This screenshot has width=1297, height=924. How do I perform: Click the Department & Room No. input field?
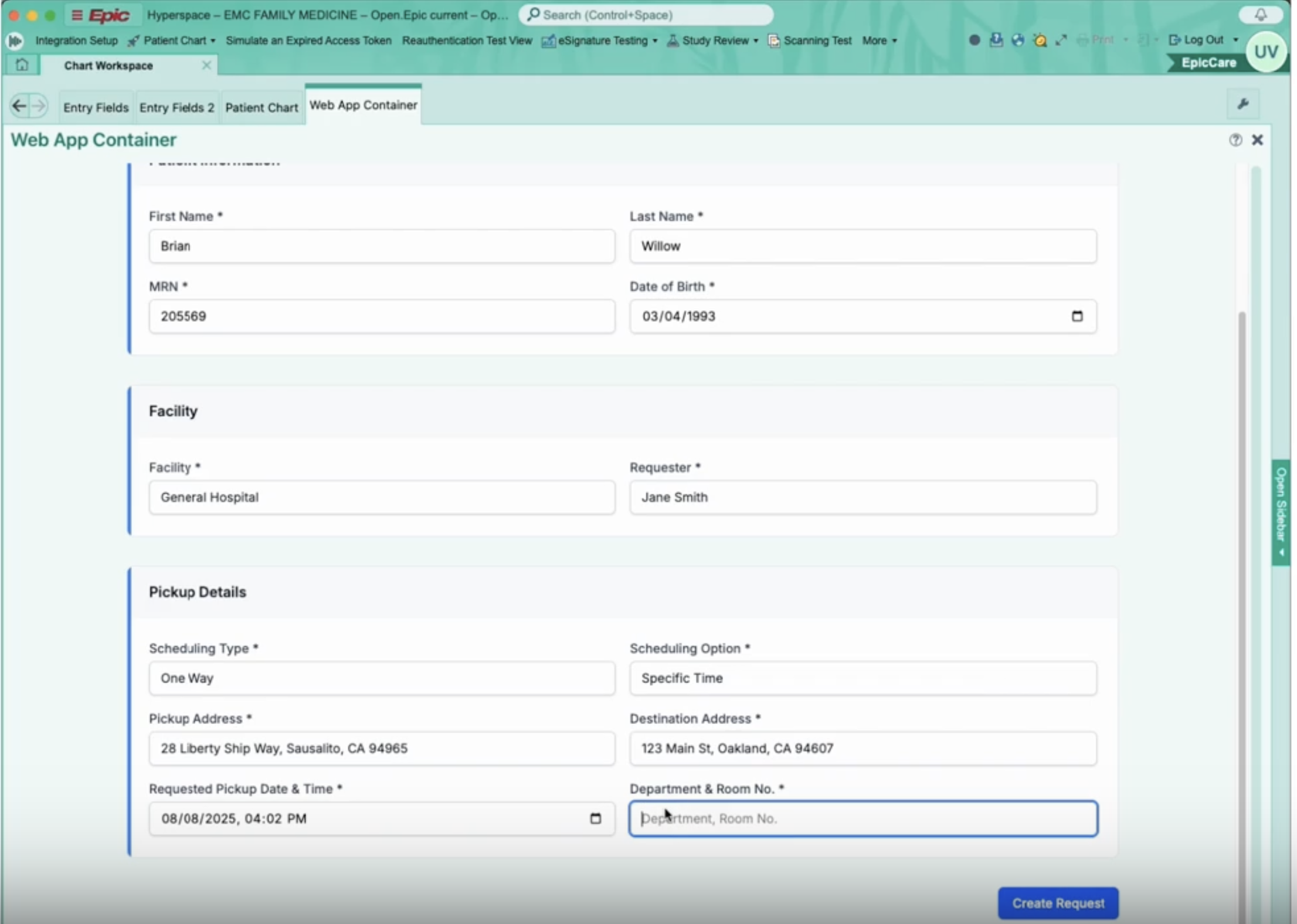point(863,818)
